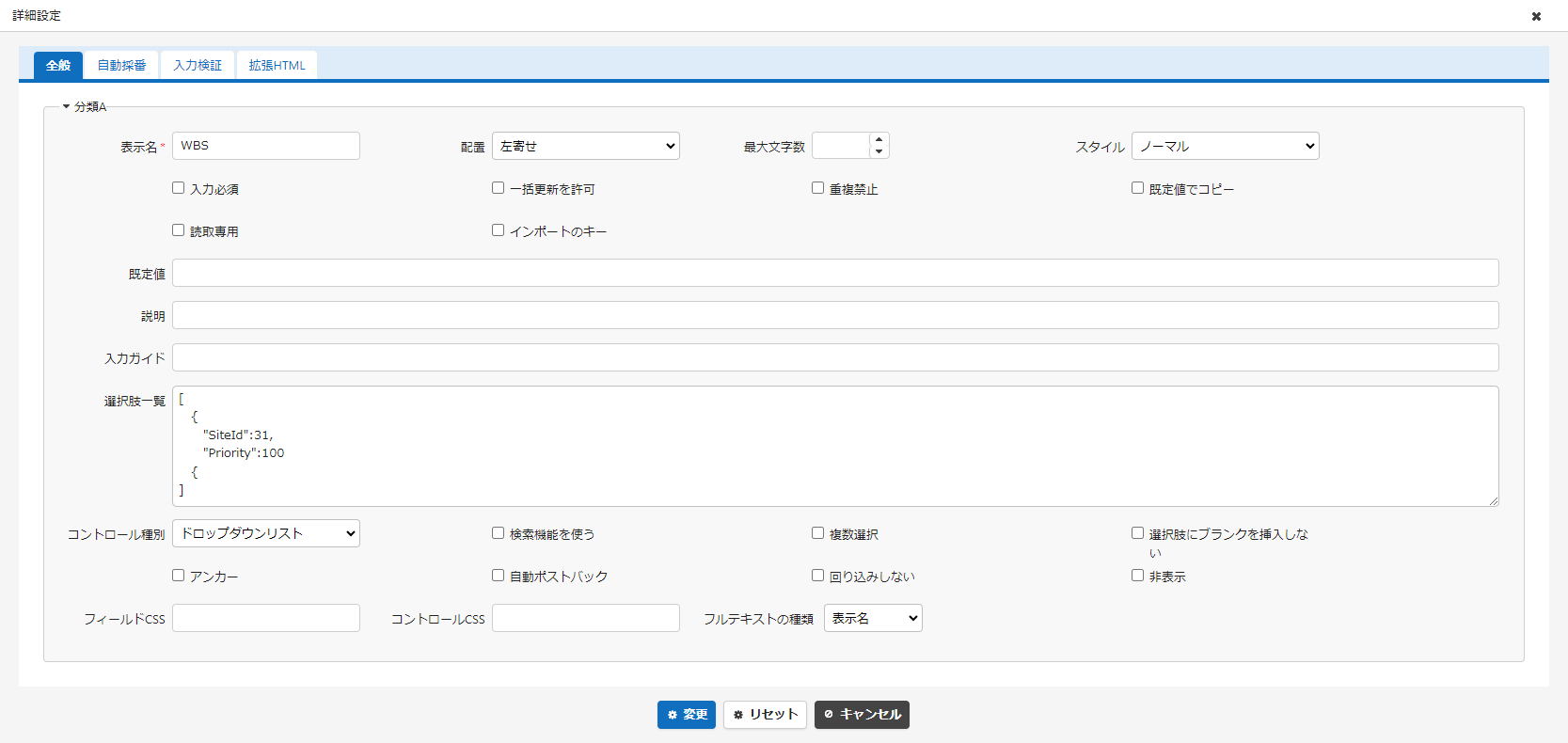Focus the 既定値 input field

coord(835,273)
